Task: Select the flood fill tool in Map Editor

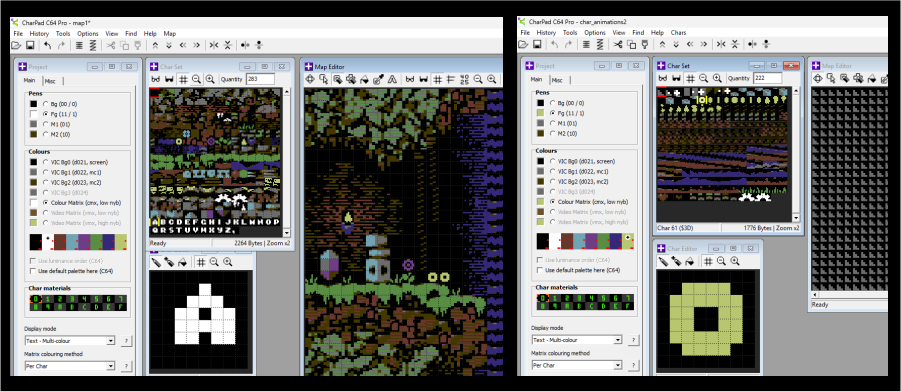Action: 364,79
